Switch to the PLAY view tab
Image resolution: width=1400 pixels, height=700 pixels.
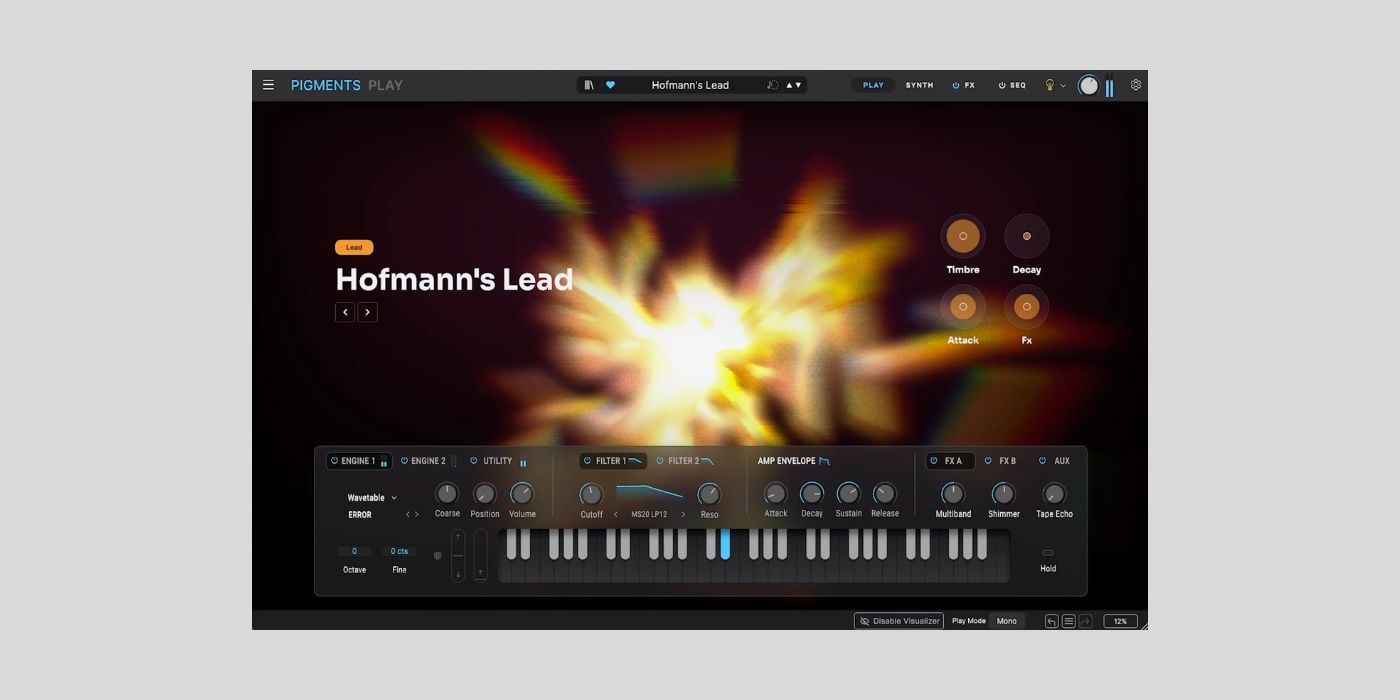tap(873, 85)
